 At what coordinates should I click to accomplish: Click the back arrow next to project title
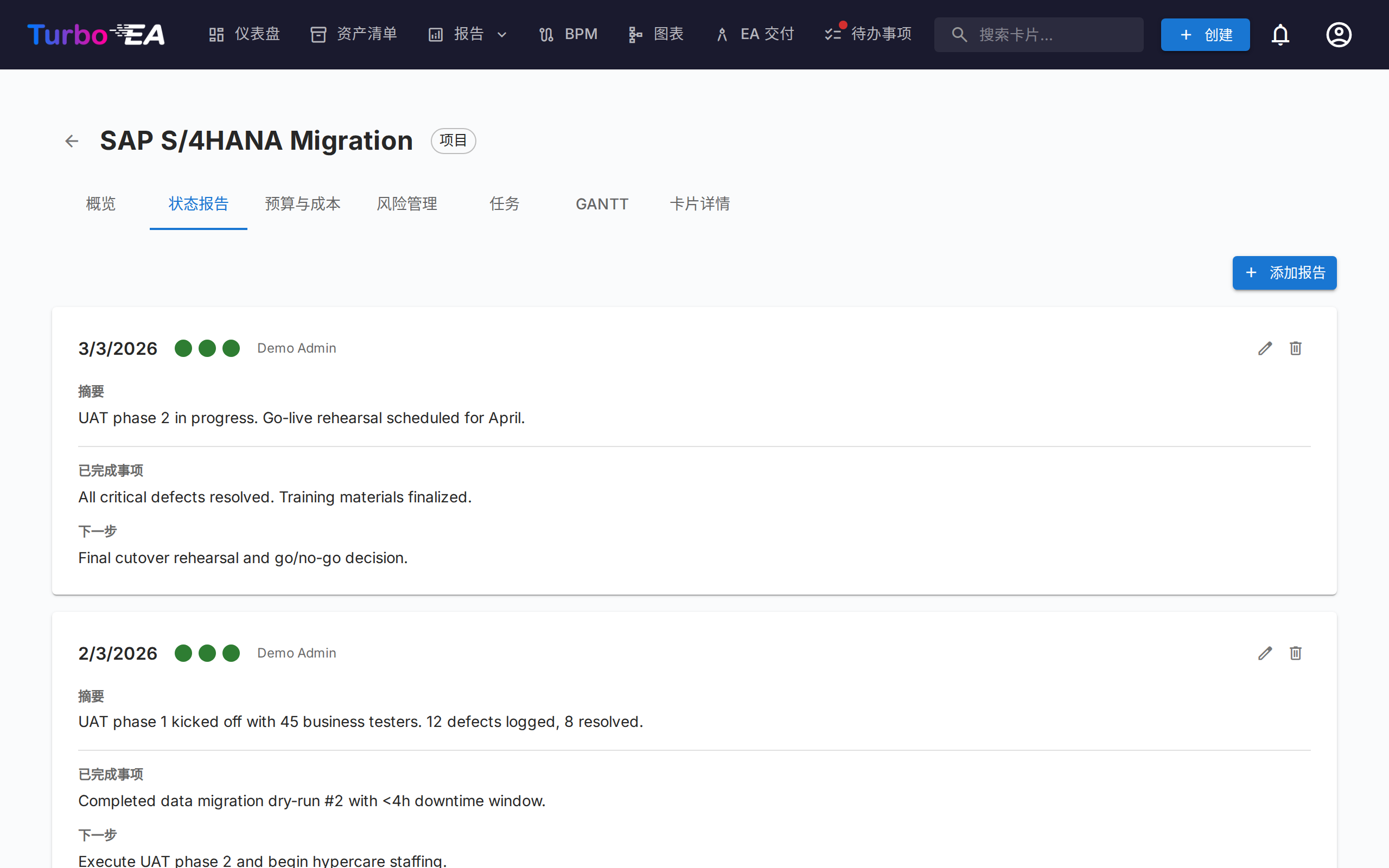tap(72, 141)
